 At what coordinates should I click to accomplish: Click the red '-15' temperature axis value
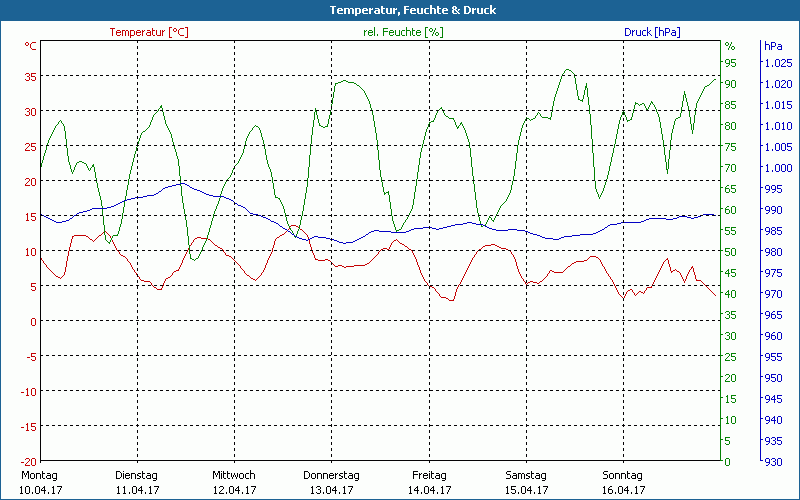[29, 427]
